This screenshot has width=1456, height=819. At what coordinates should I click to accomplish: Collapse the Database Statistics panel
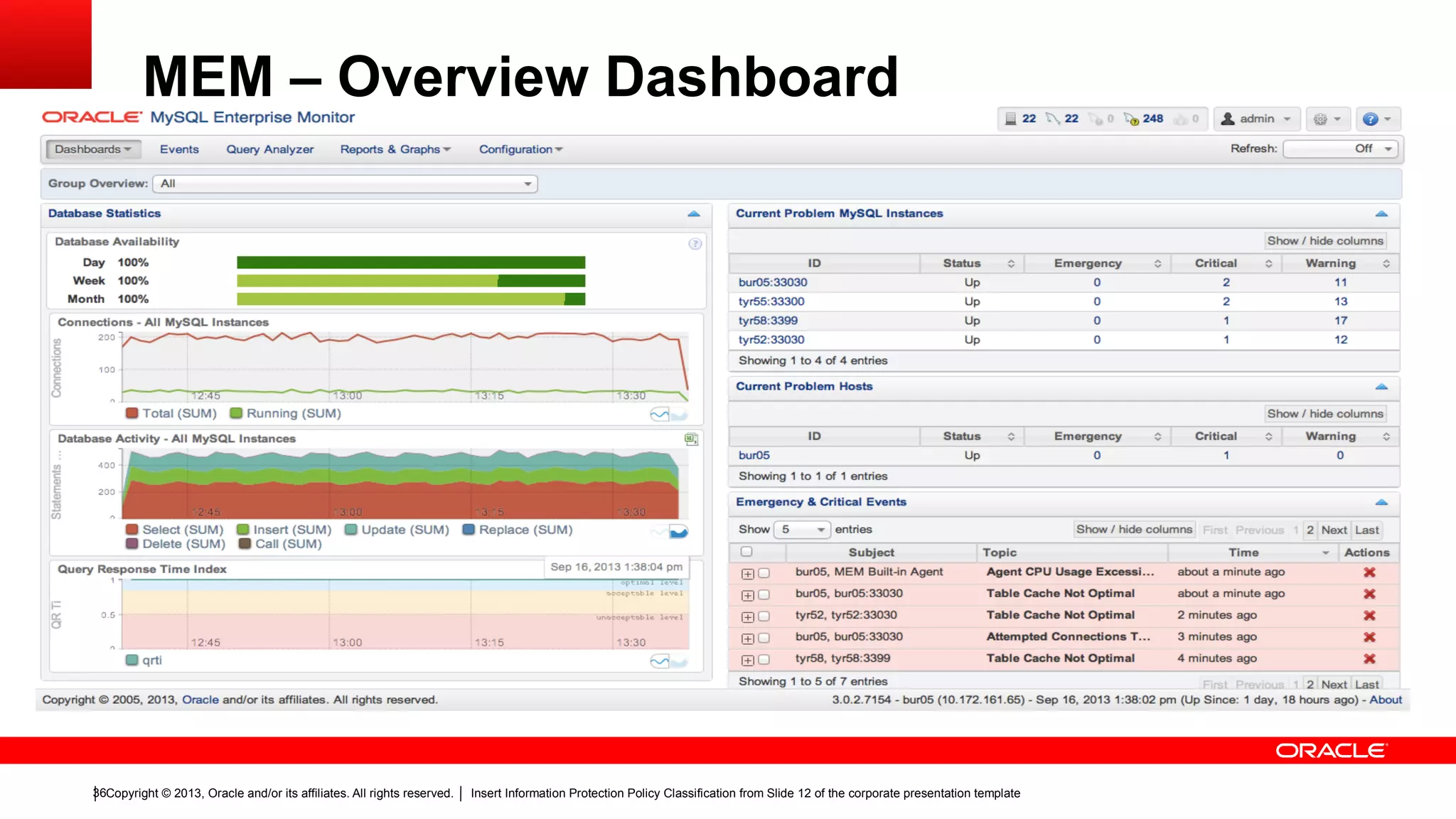[694, 214]
